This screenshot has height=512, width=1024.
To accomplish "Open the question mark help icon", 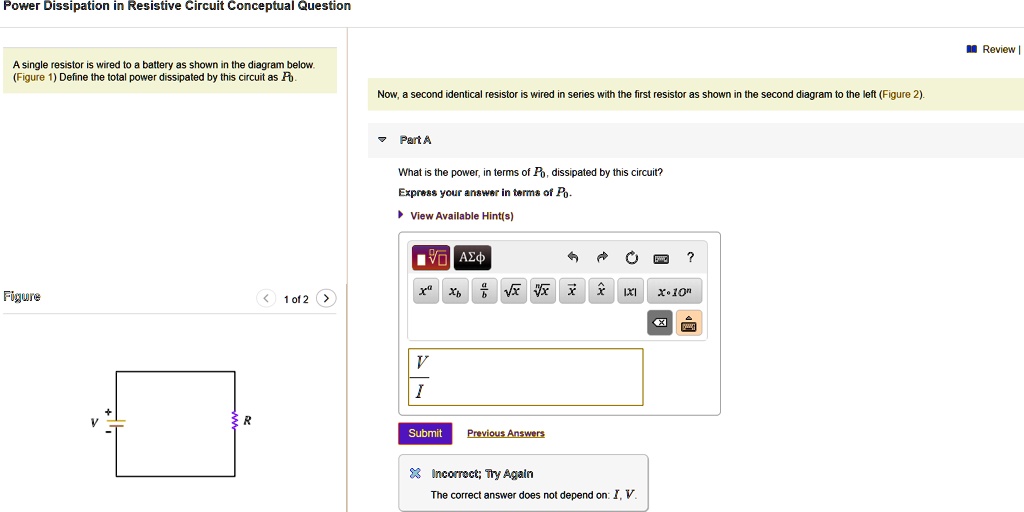I will (690, 258).
